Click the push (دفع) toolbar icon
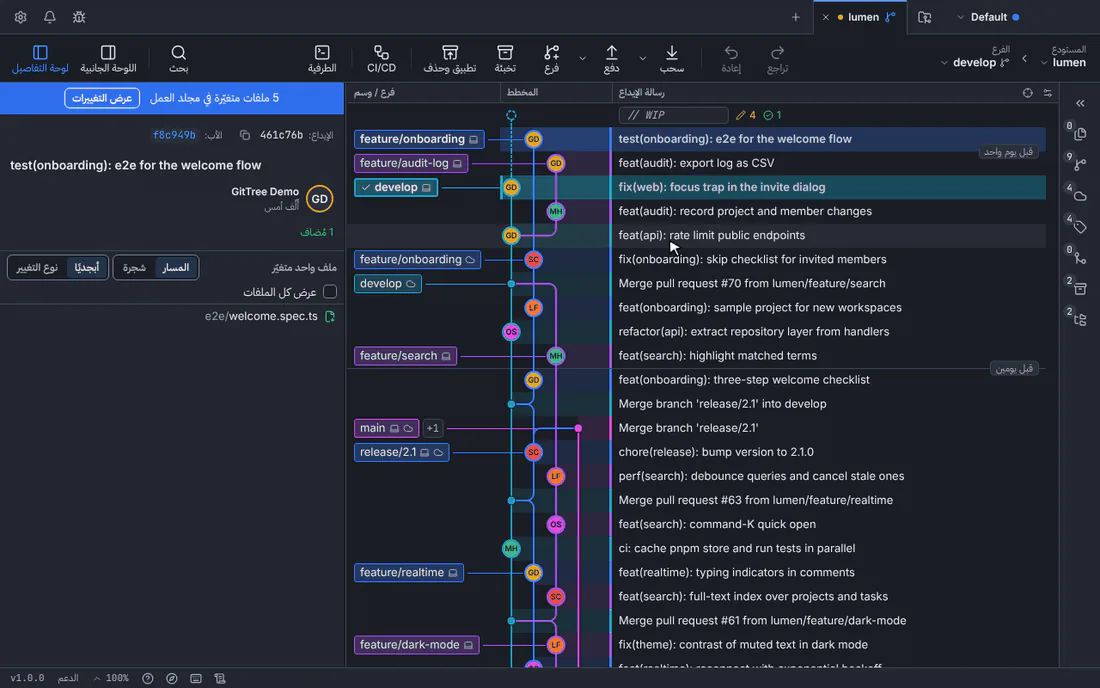The image size is (1100, 688). (611, 59)
